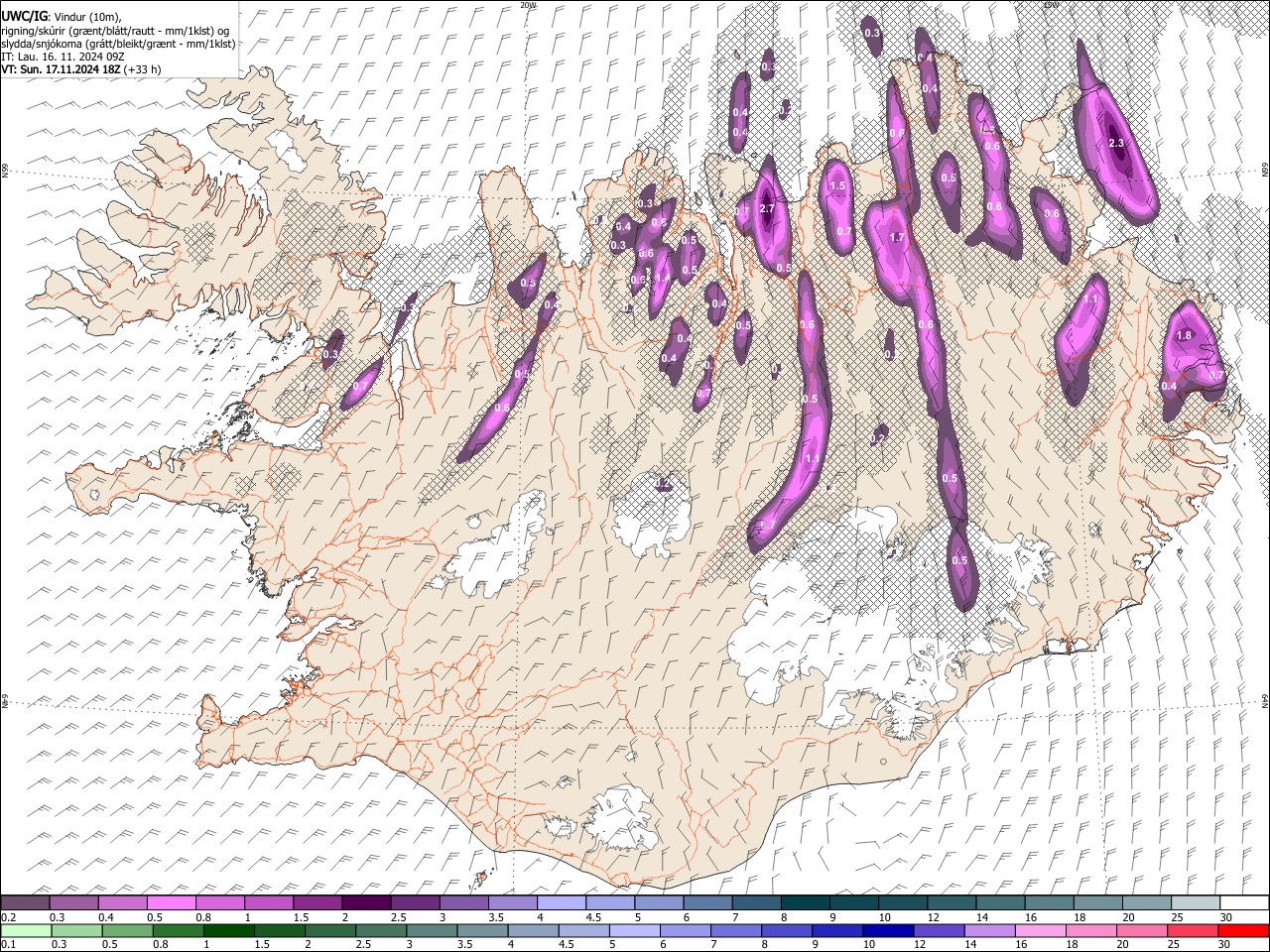Click the "0.2" label on the purple scale
The width and height of the screenshot is (1270, 952).
click(8, 916)
